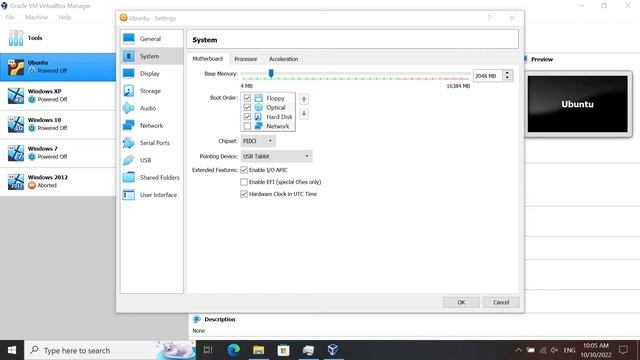
Task: Open Microsoft Store from taskbar
Action: pyautogui.click(x=283, y=350)
